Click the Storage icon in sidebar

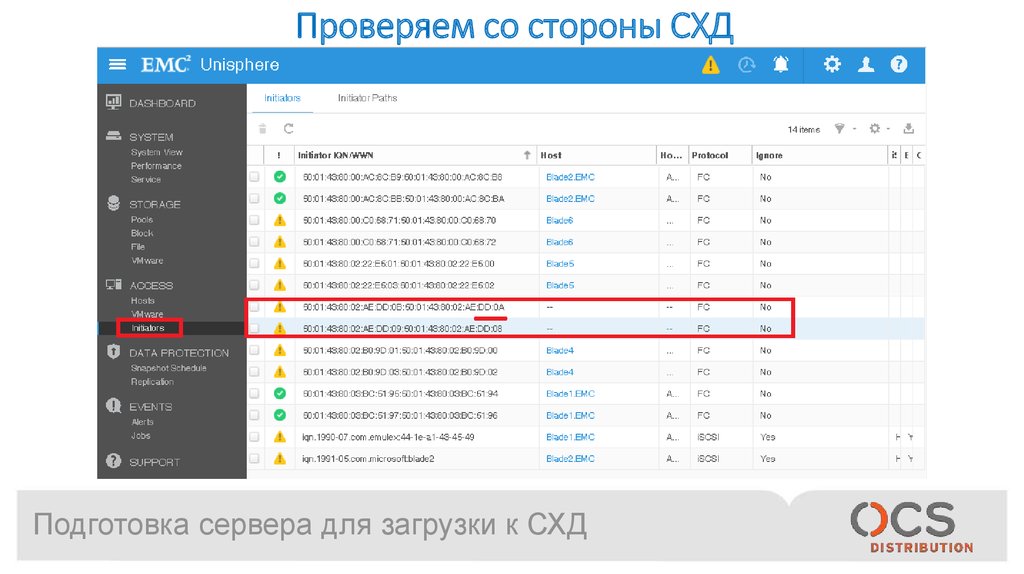coord(114,203)
